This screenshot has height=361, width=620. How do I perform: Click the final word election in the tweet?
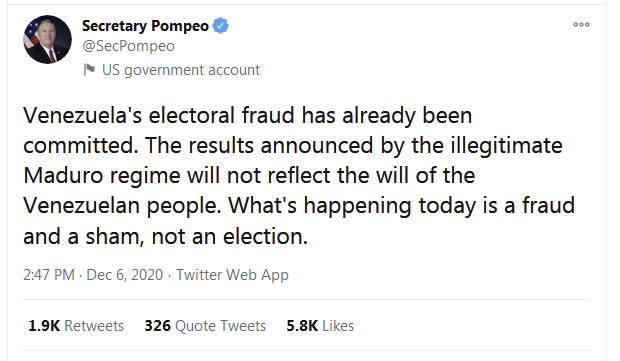tap(263, 236)
